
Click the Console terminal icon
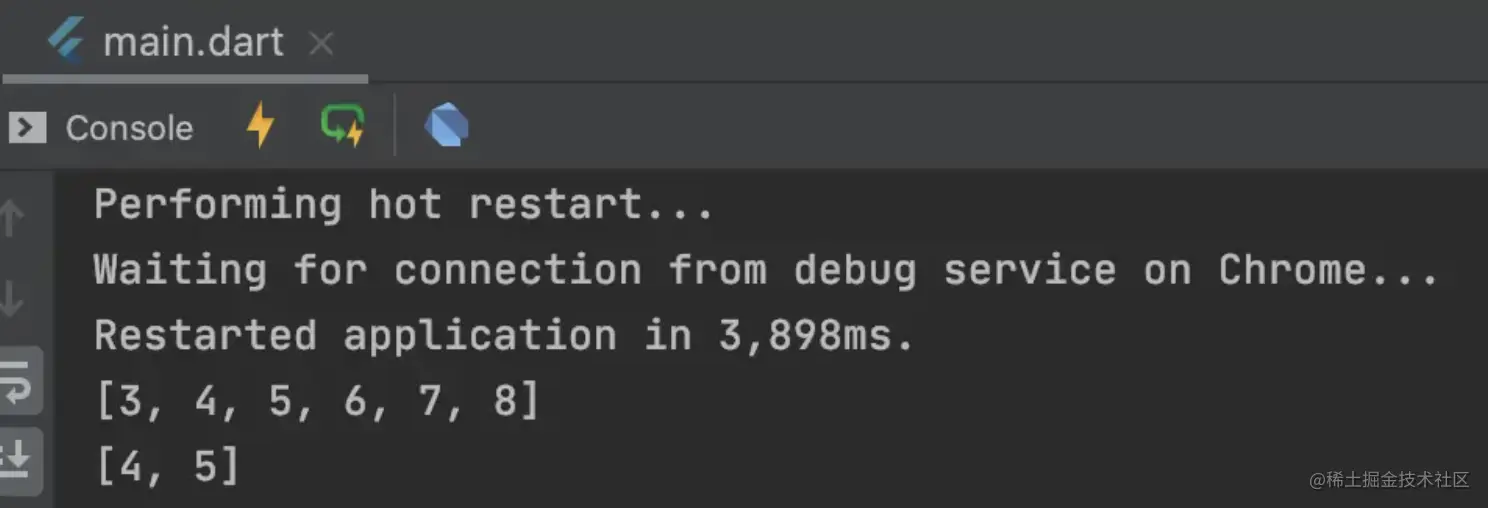point(27,127)
